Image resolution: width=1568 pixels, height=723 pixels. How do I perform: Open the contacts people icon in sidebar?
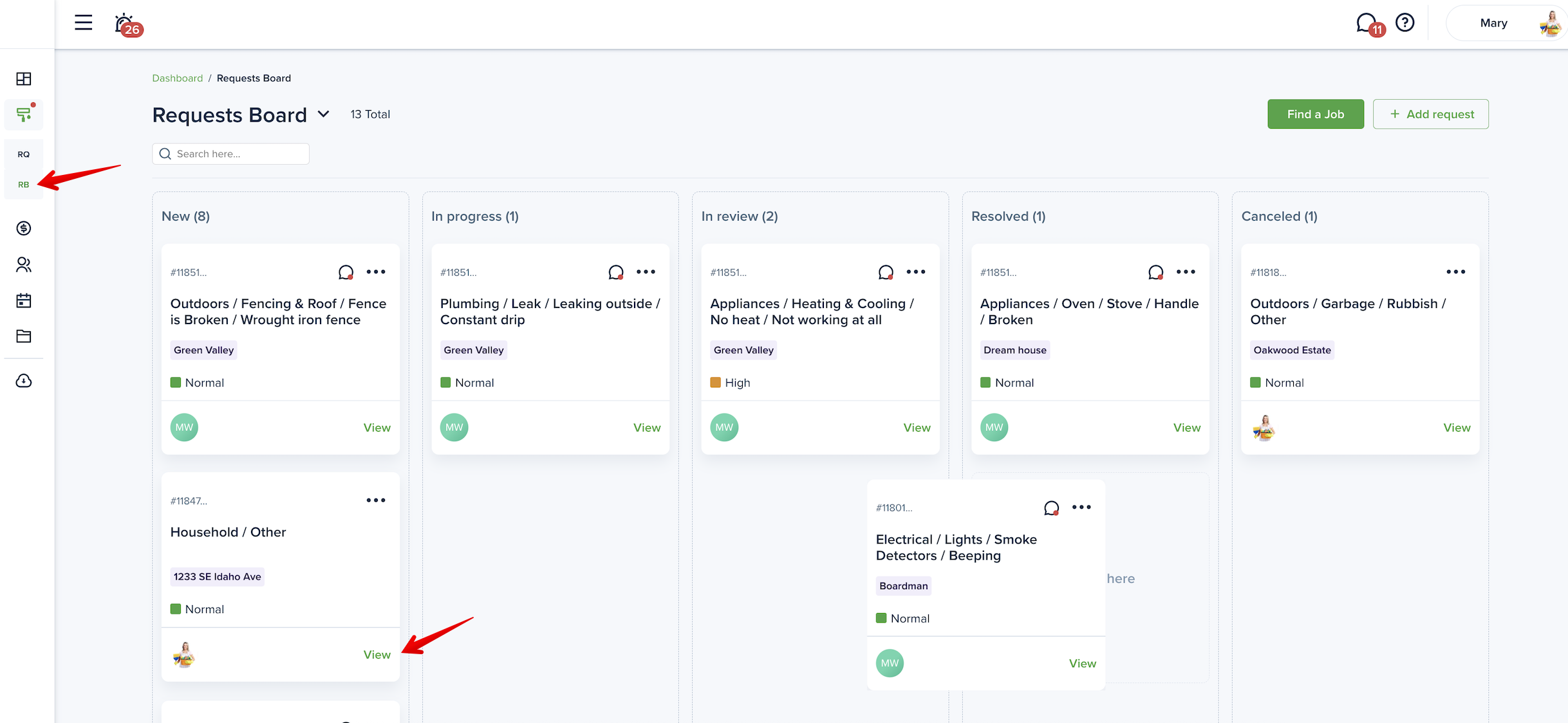point(24,264)
